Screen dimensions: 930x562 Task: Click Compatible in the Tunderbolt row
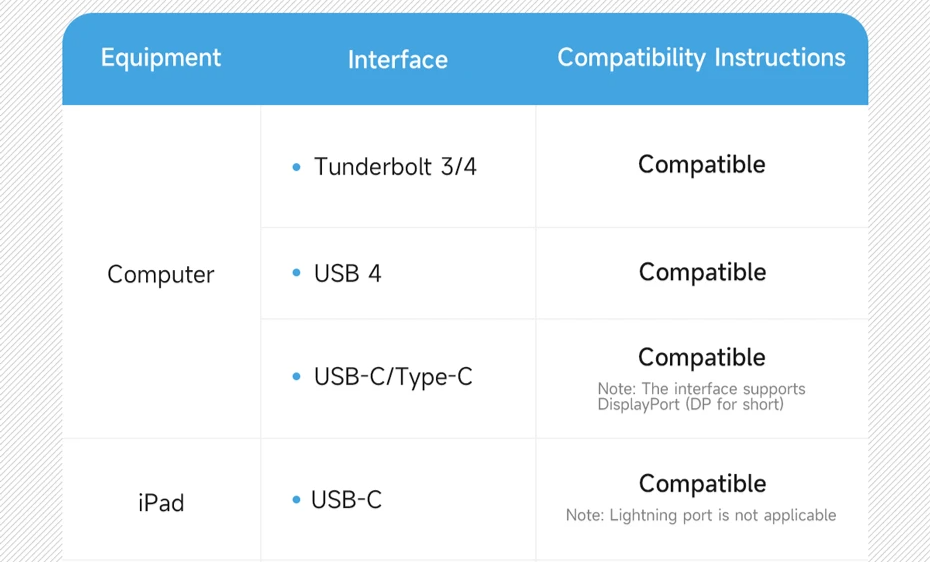(x=702, y=165)
